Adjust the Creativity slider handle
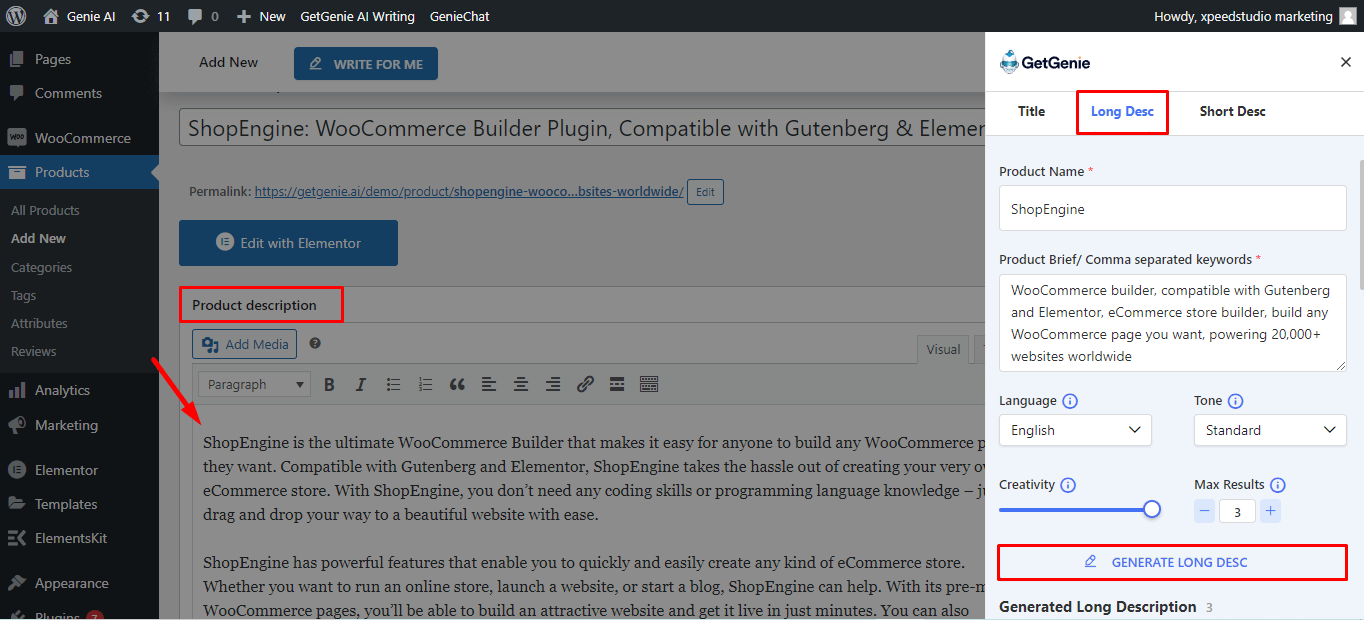 (1152, 509)
